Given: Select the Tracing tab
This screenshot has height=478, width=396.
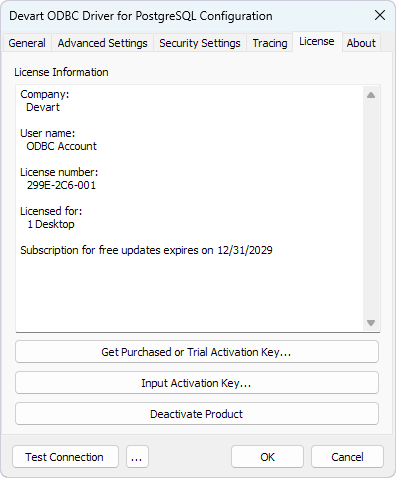Looking at the screenshot, I should [270, 43].
